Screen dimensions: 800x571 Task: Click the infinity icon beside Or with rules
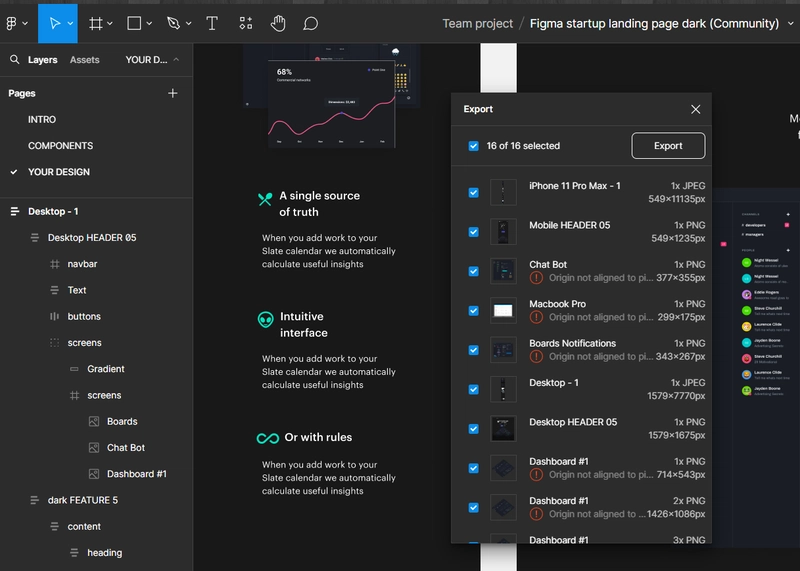click(x=268, y=438)
